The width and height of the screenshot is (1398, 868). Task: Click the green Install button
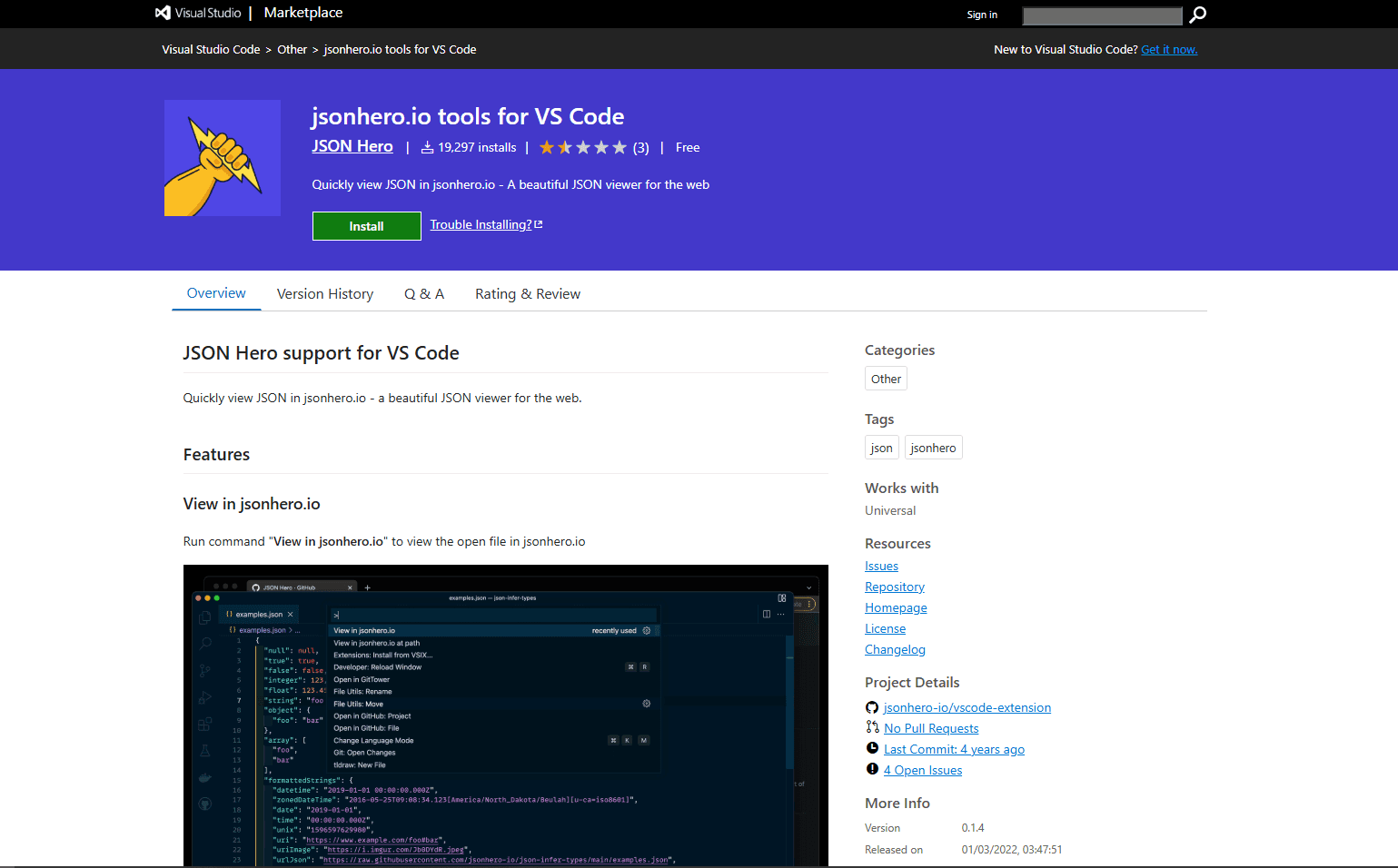point(366,225)
